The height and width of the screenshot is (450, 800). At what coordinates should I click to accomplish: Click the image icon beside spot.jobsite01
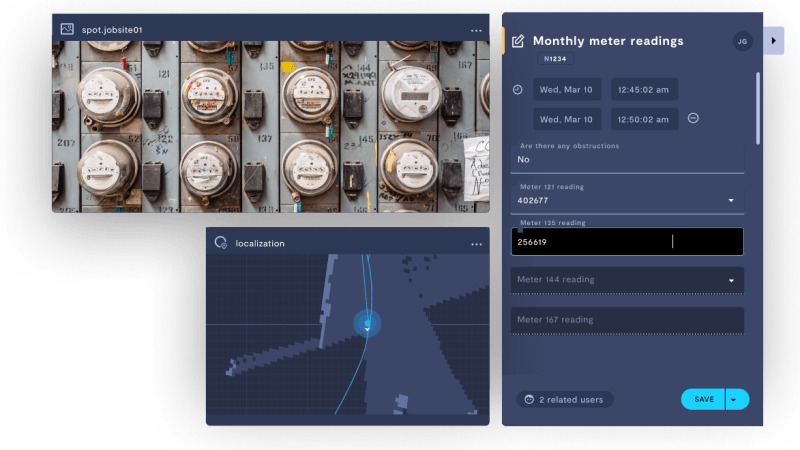coord(67,29)
